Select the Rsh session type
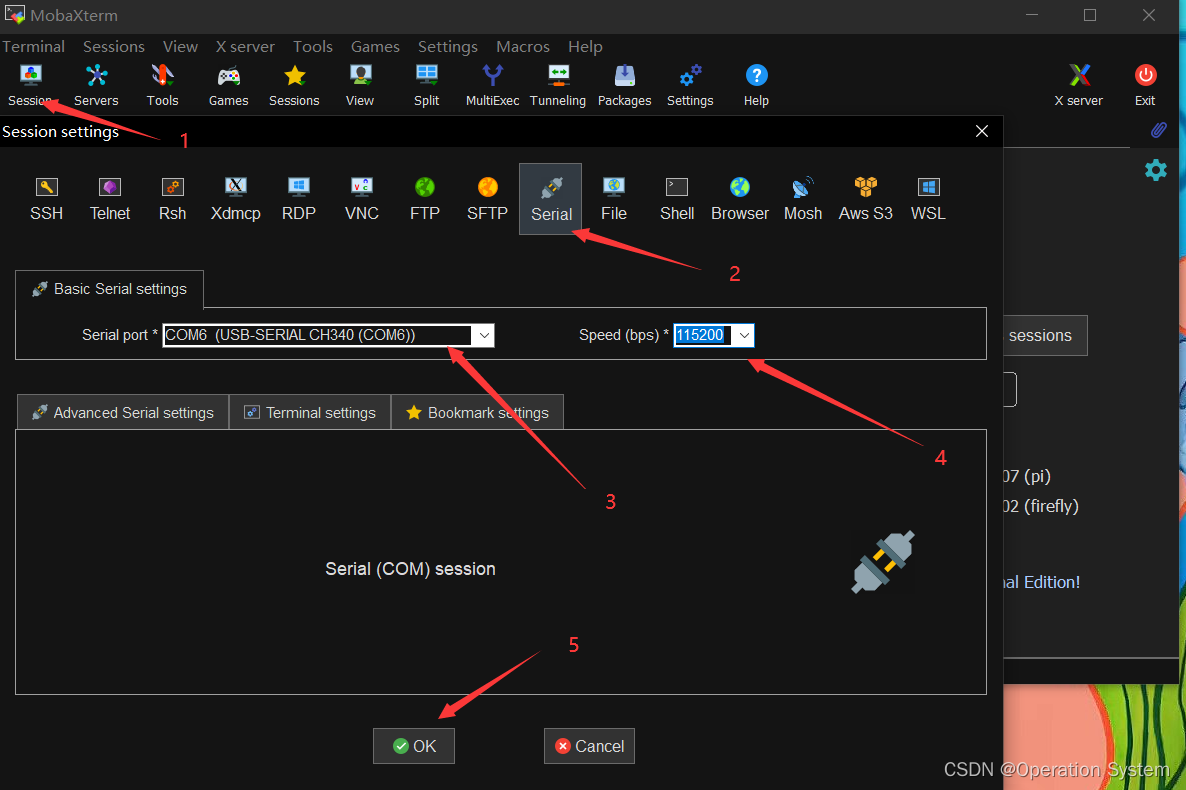This screenshot has height=790, width=1186. coord(172,199)
